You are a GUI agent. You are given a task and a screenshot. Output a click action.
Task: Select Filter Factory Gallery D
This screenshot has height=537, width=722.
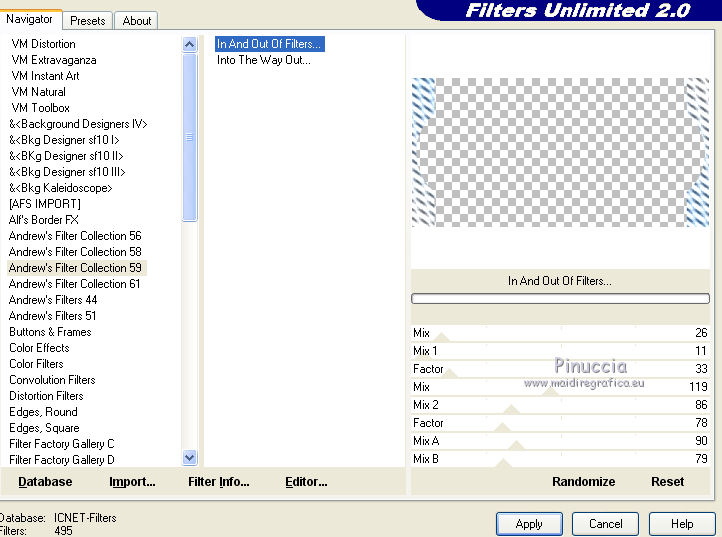62,460
